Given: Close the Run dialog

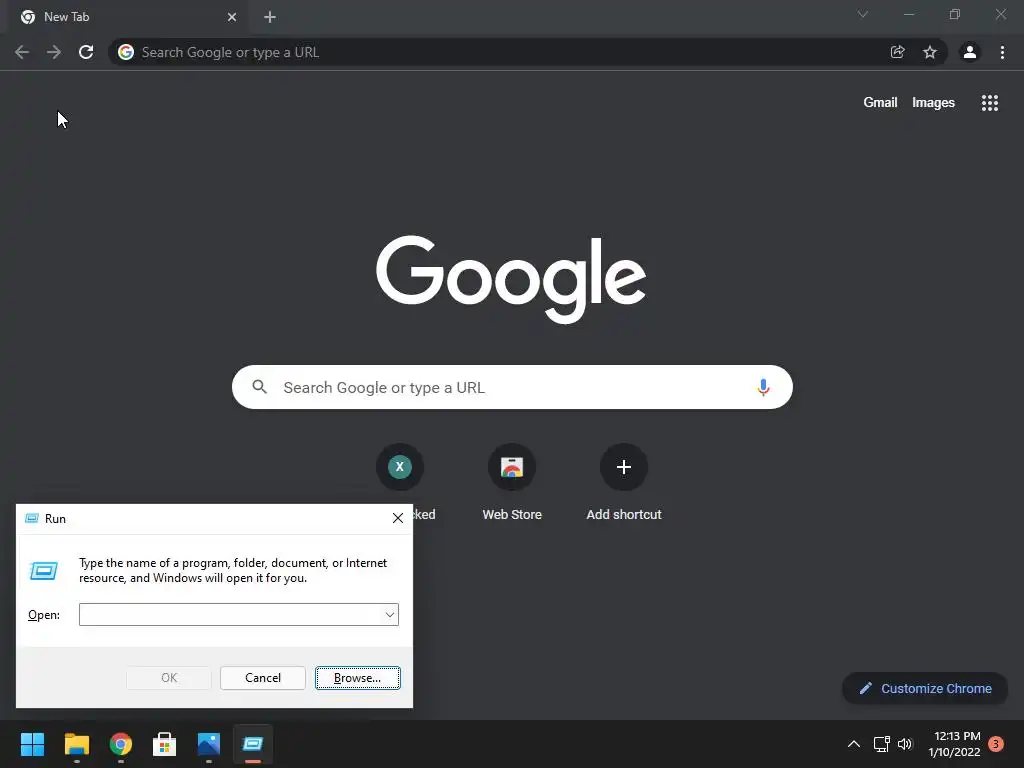Looking at the screenshot, I should click(x=398, y=519).
